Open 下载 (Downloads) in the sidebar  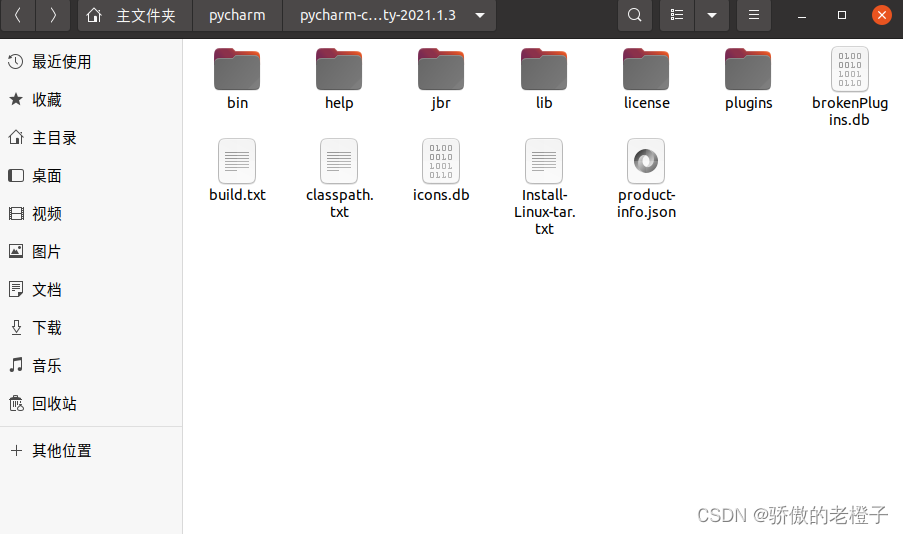(x=91, y=328)
